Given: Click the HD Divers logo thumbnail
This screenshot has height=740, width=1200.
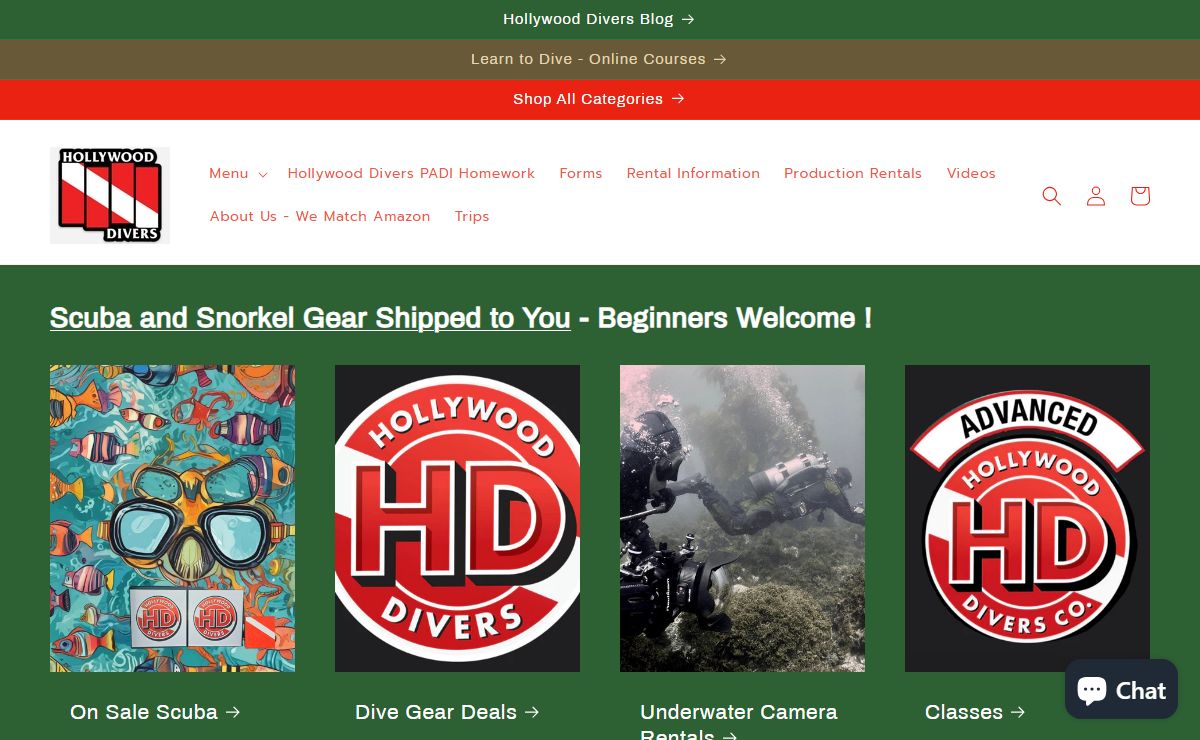Looking at the screenshot, I should pyautogui.click(x=457, y=518).
